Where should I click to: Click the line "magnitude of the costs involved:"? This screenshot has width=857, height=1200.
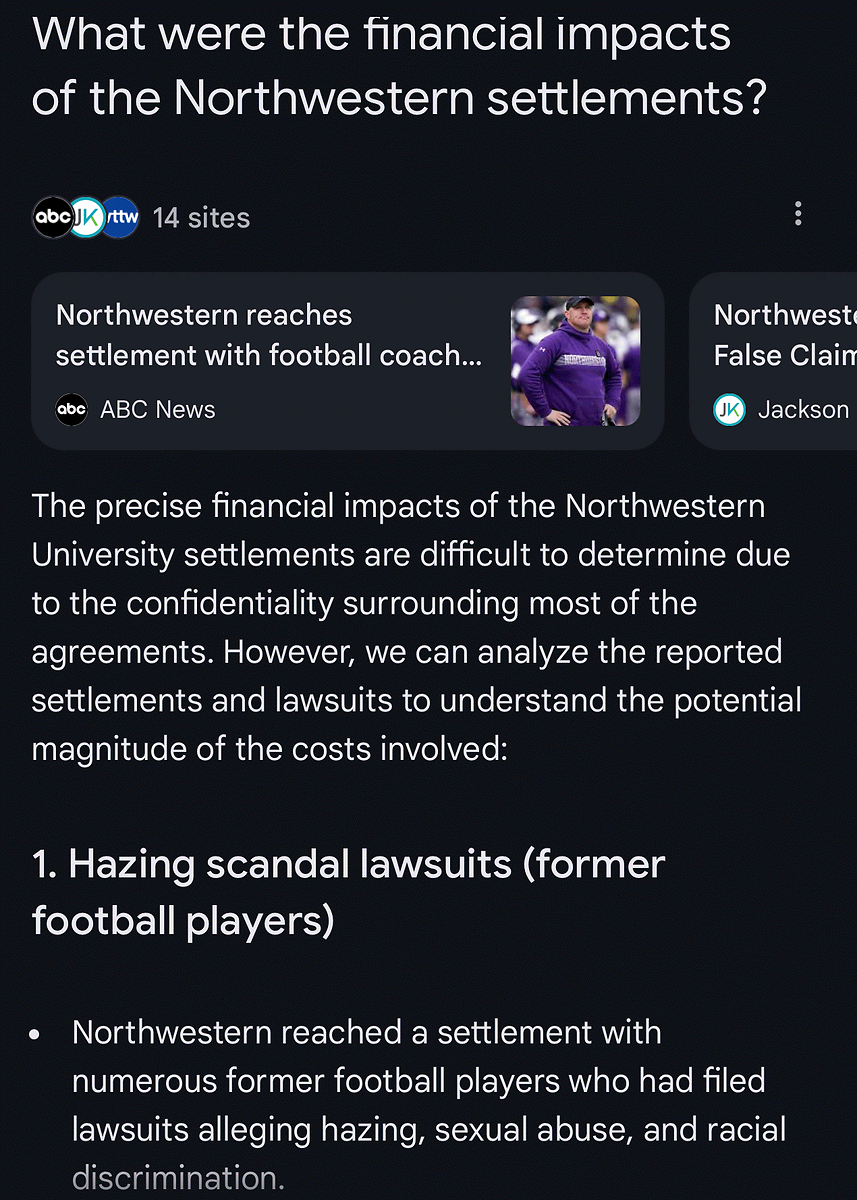click(270, 748)
